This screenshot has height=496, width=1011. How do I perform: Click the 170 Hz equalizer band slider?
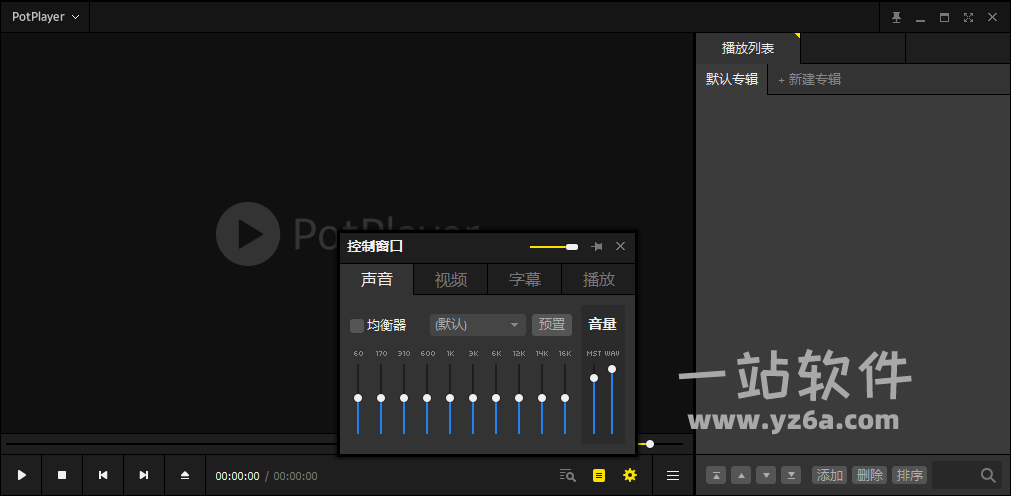click(381, 399)
